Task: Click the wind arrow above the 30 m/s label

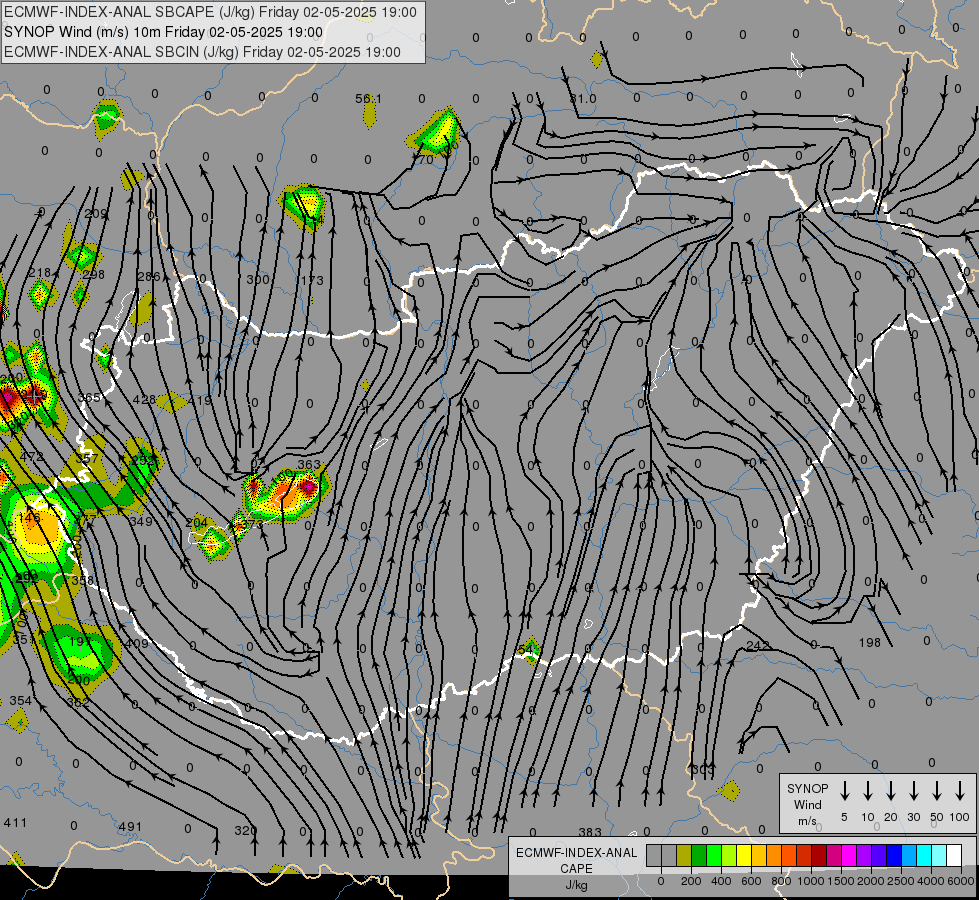Action: tap(913, 791)
